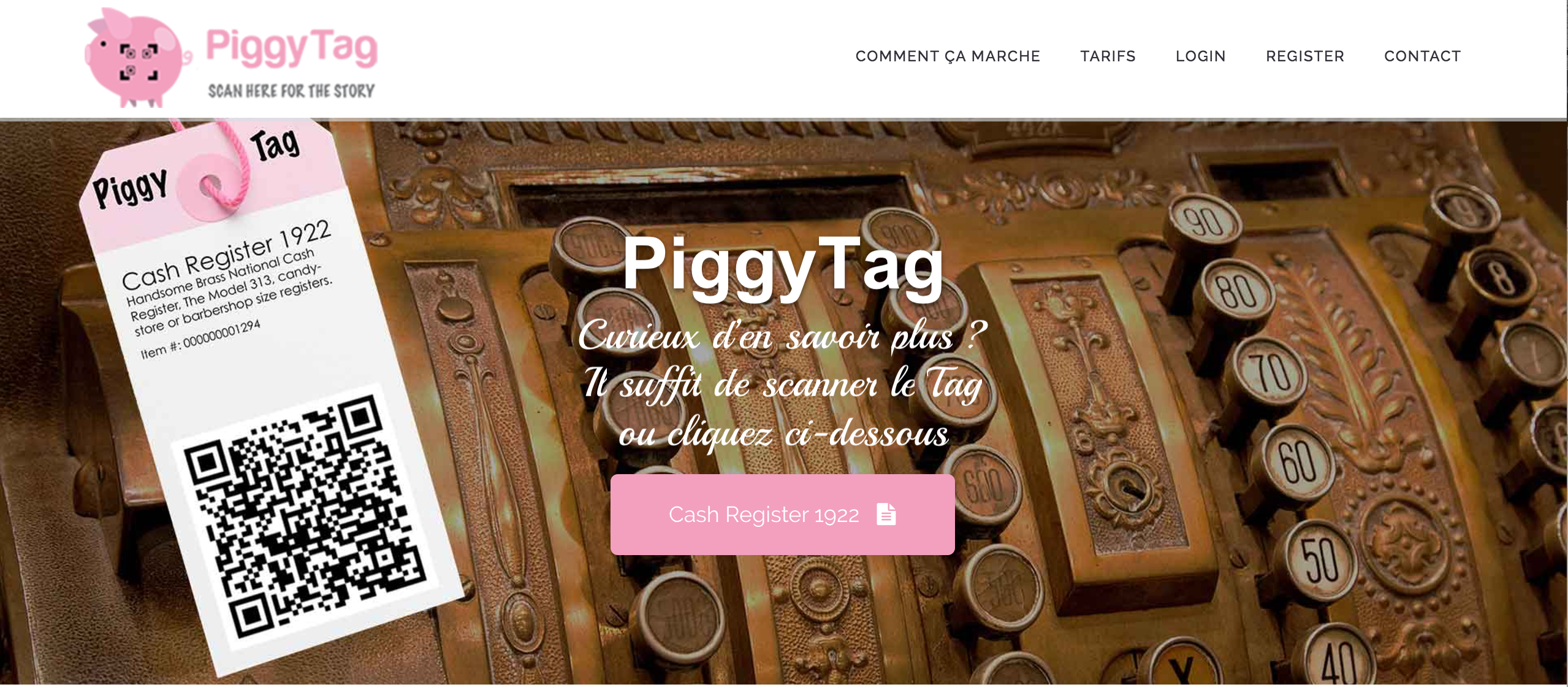Go to the Login page
Screen dimensions: 1568x687
point(1200,56)
